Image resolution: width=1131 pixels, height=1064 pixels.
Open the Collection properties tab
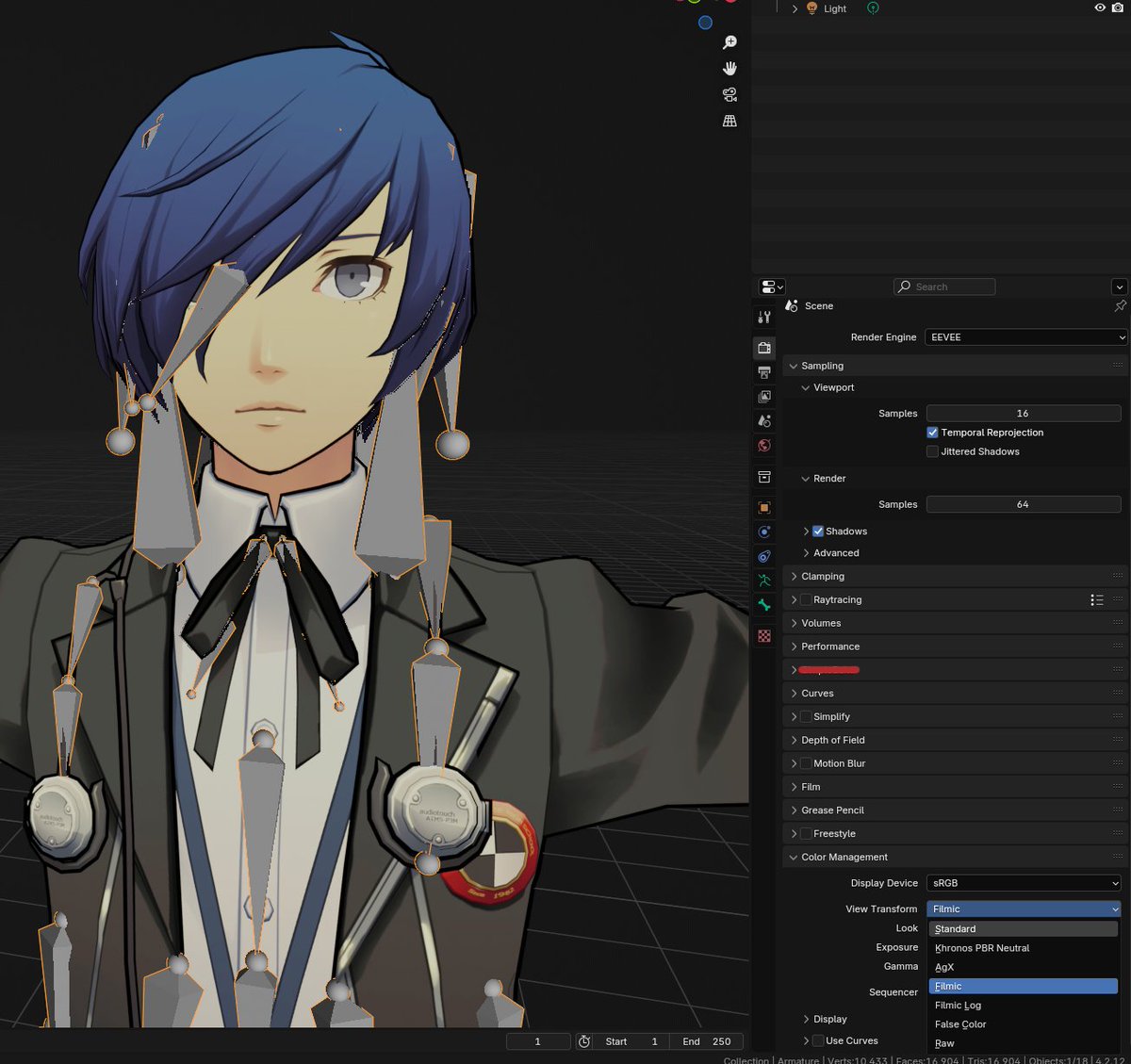764,478
